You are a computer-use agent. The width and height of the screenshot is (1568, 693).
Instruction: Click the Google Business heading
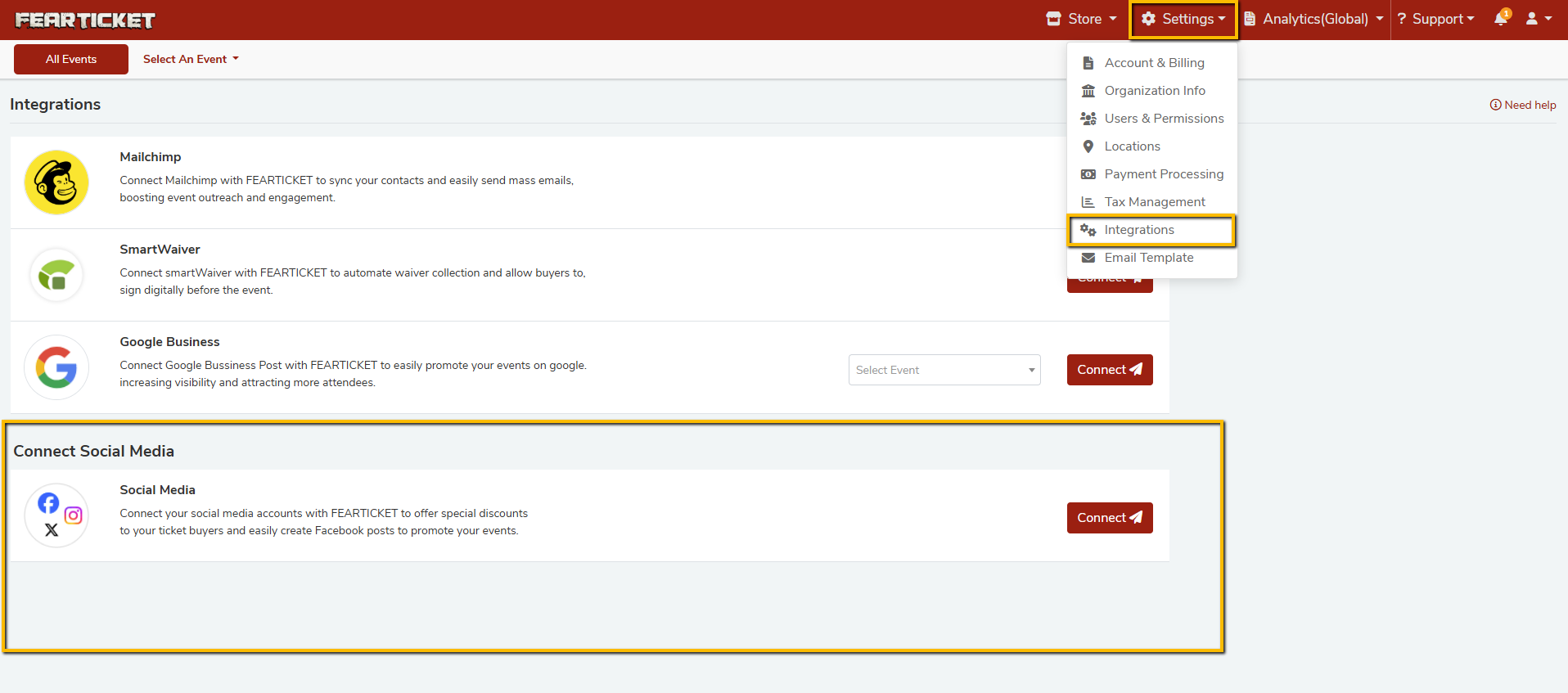[169, 342]
